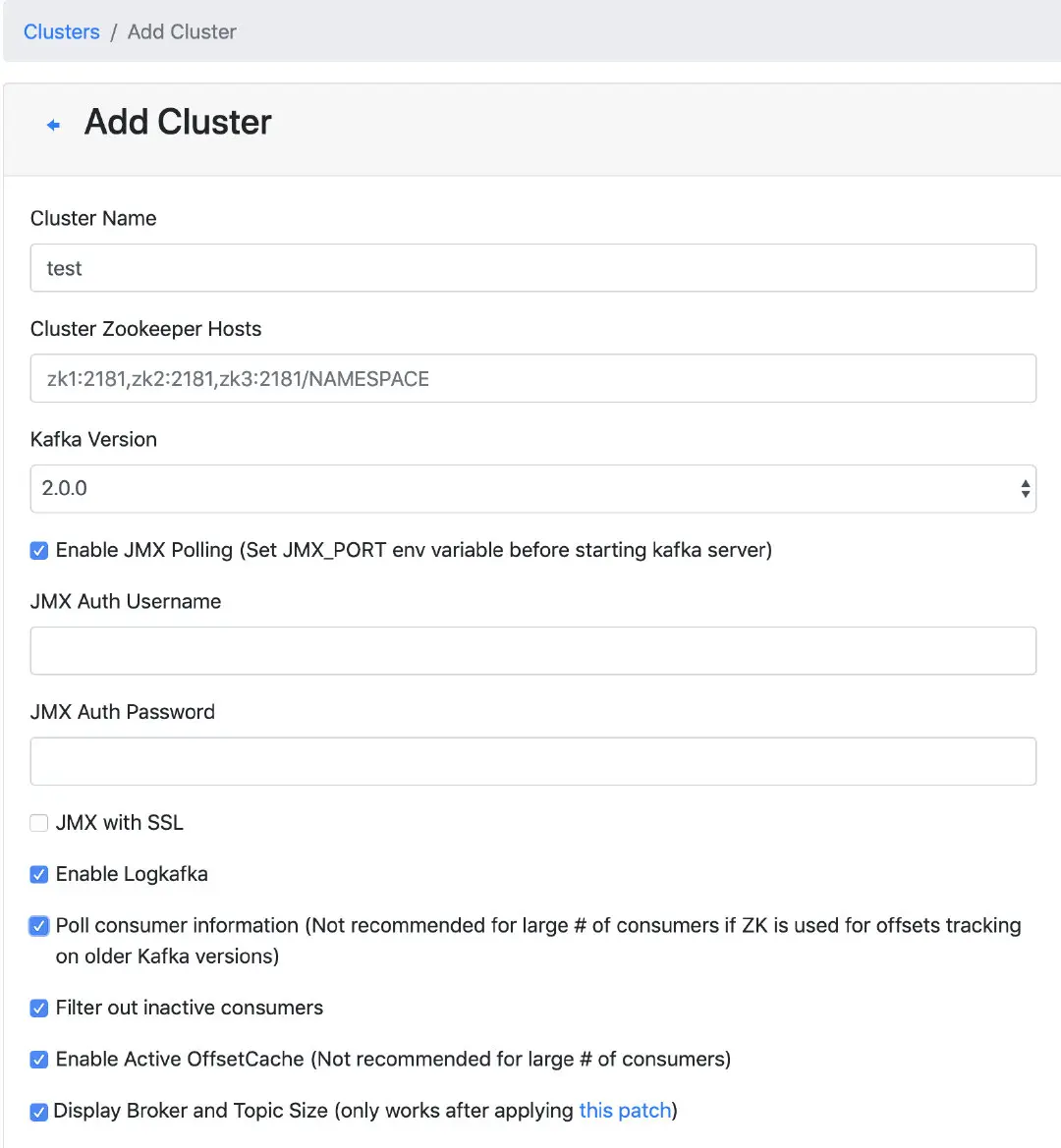Viewport: 1061px width, 1148px height.
Task: Disable the Enable JMX Polling checkbox
Action: point(39,551)
